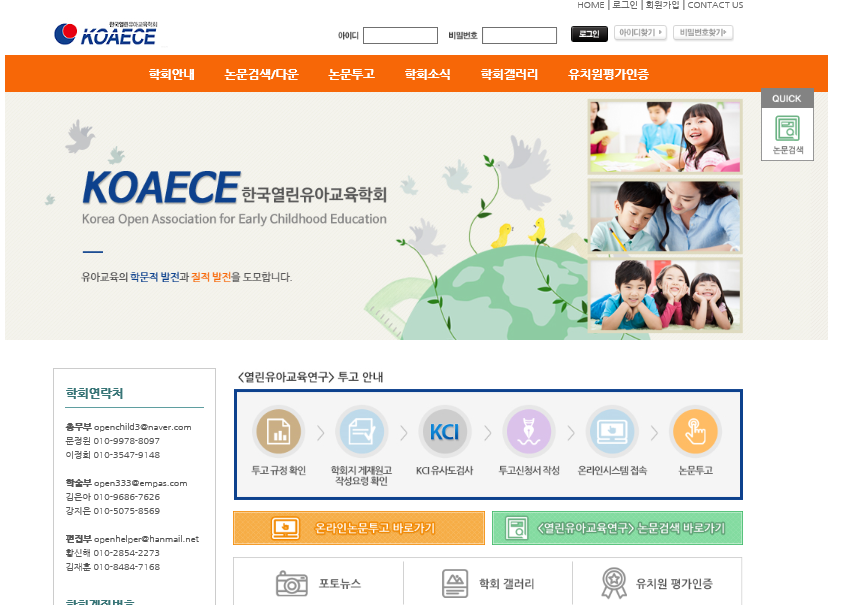Click the phone number 010-9978-8097
The height and width of the screenshot is (605, 851).
126,441
